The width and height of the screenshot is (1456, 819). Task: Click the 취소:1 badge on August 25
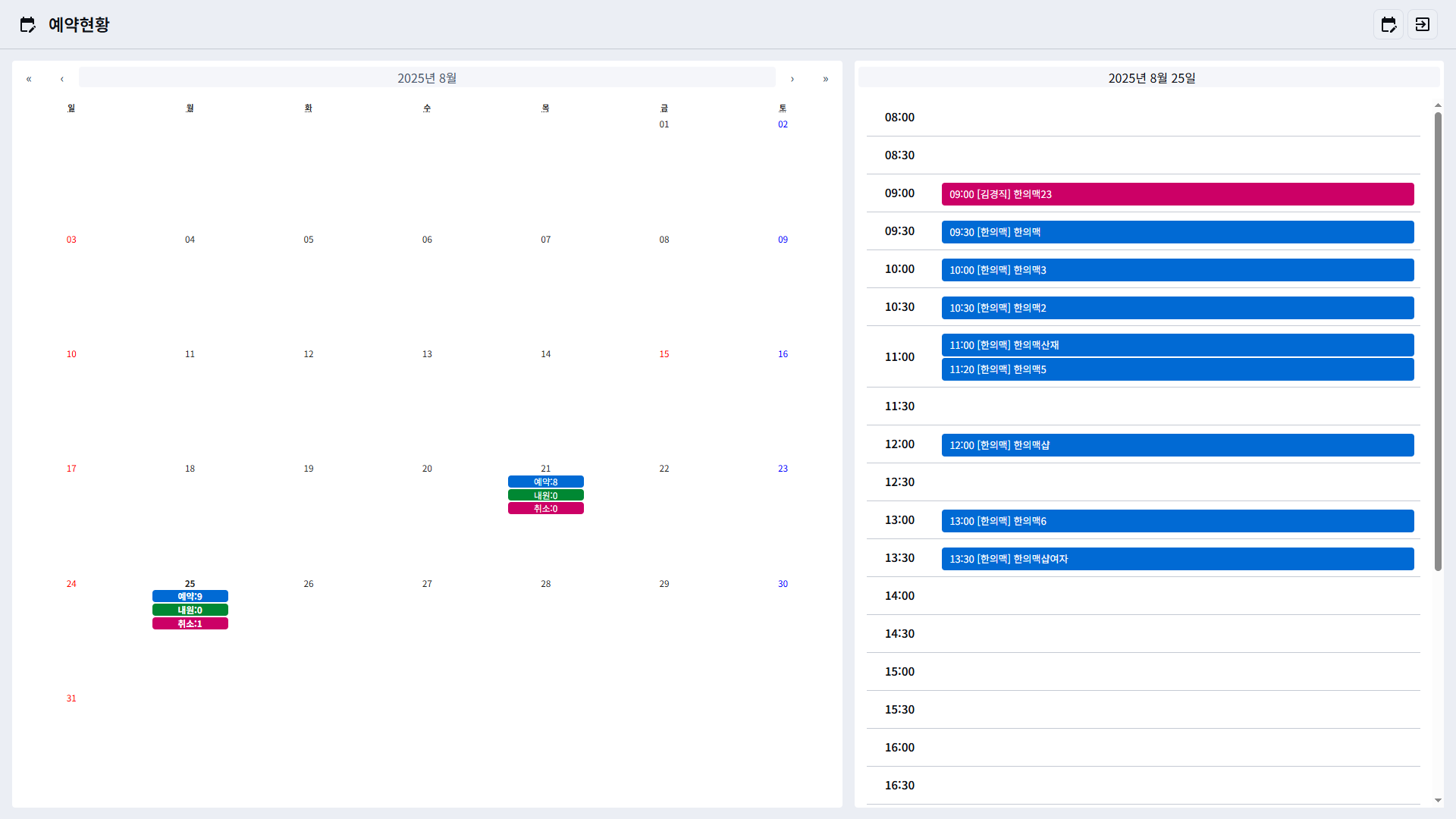click(190, 623)
